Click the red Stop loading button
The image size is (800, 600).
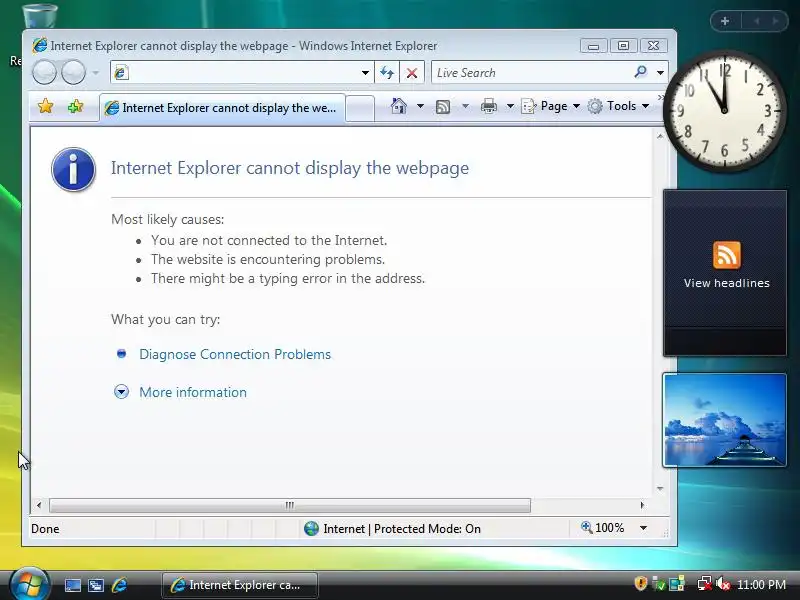[412, 73]
